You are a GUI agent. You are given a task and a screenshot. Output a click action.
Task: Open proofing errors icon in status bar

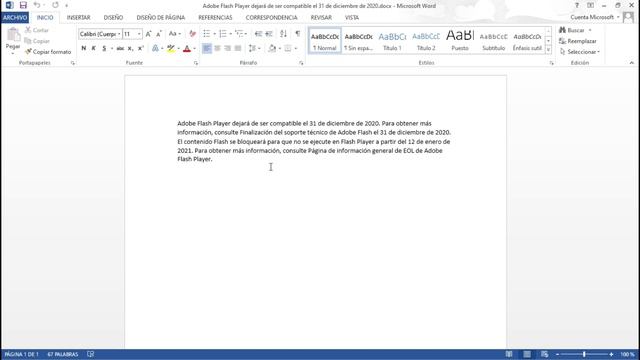[91, 354]
